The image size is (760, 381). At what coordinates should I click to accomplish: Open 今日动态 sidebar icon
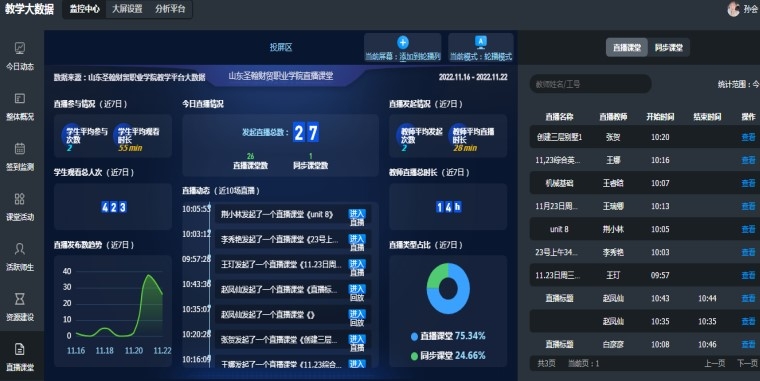[x=20, y=48]
